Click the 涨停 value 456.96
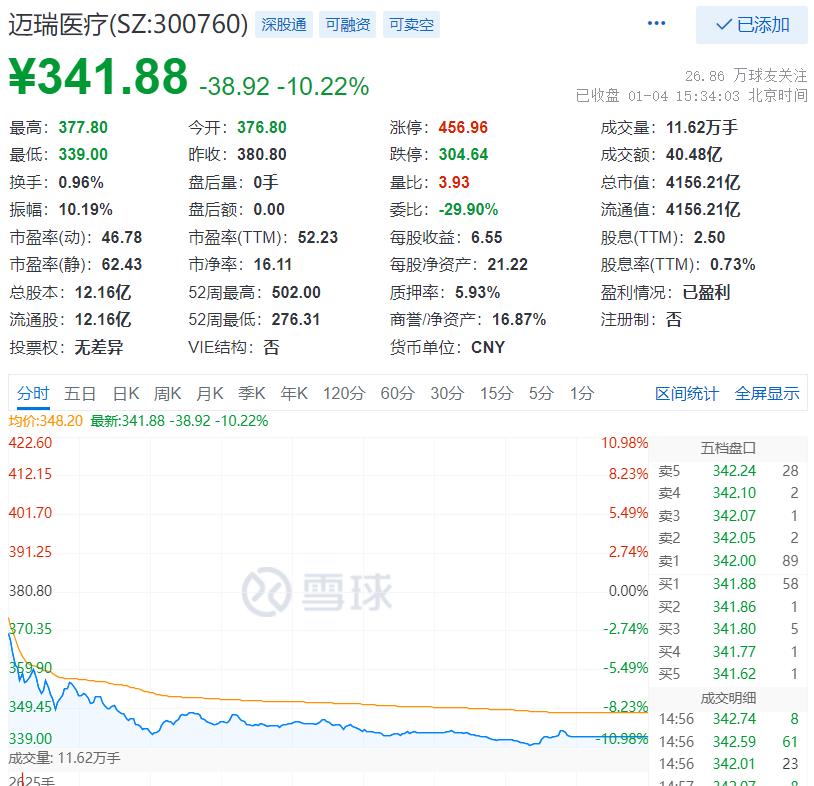814x786 pixels. tap(463, 127)
